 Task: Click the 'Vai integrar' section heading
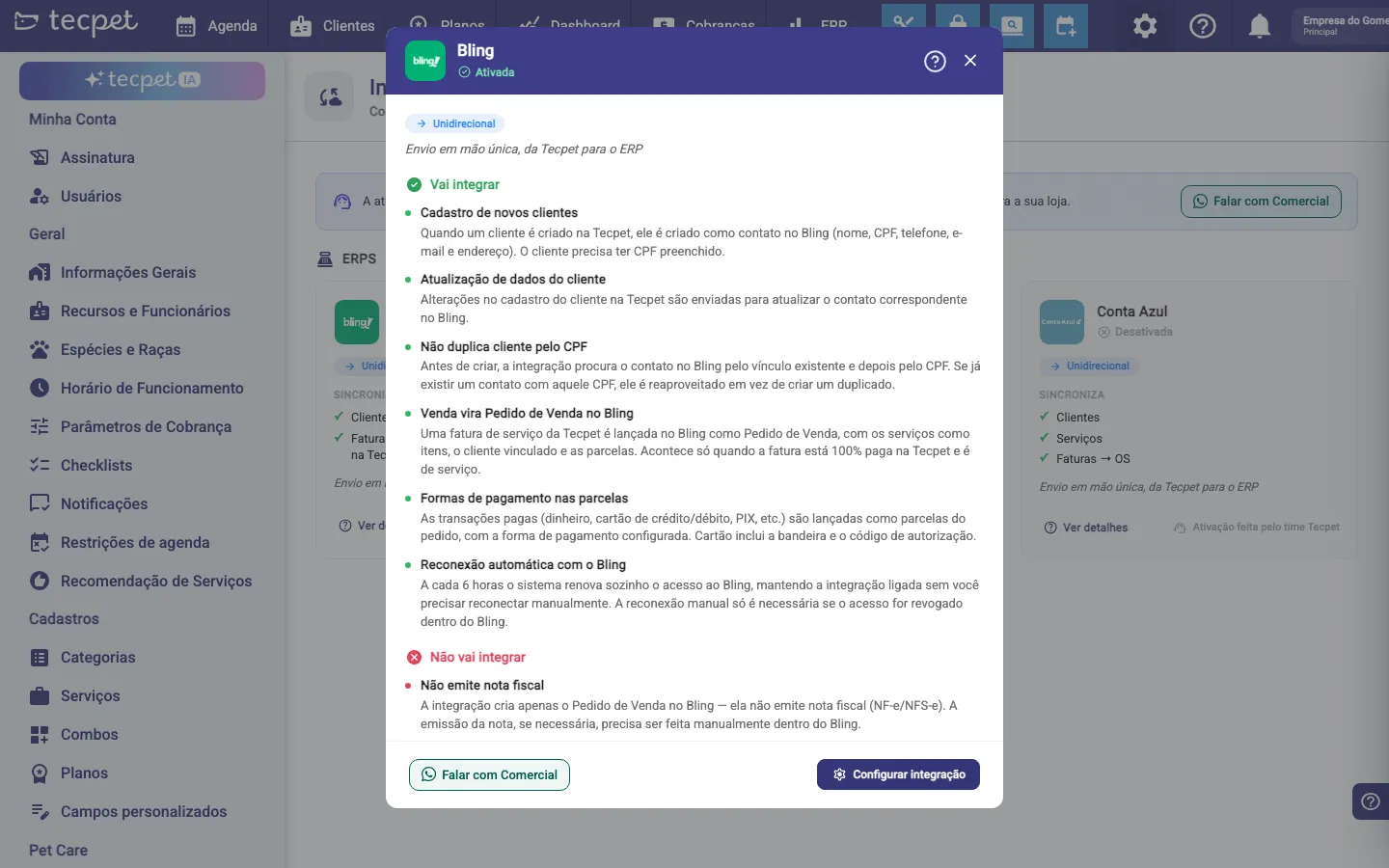click(x=464, y=184)
